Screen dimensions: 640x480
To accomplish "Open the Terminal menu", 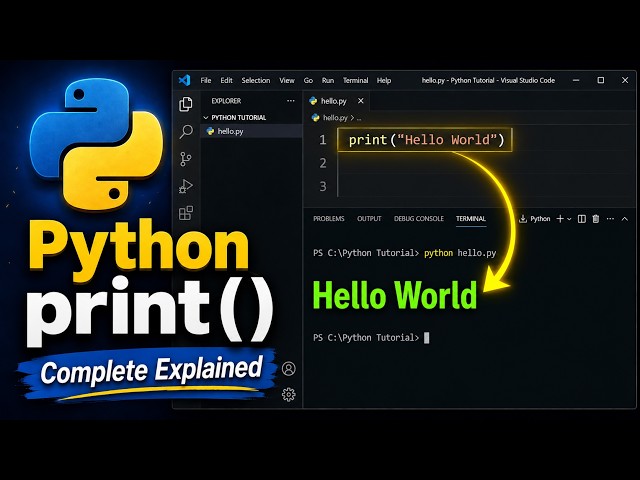I will (356, 80).
